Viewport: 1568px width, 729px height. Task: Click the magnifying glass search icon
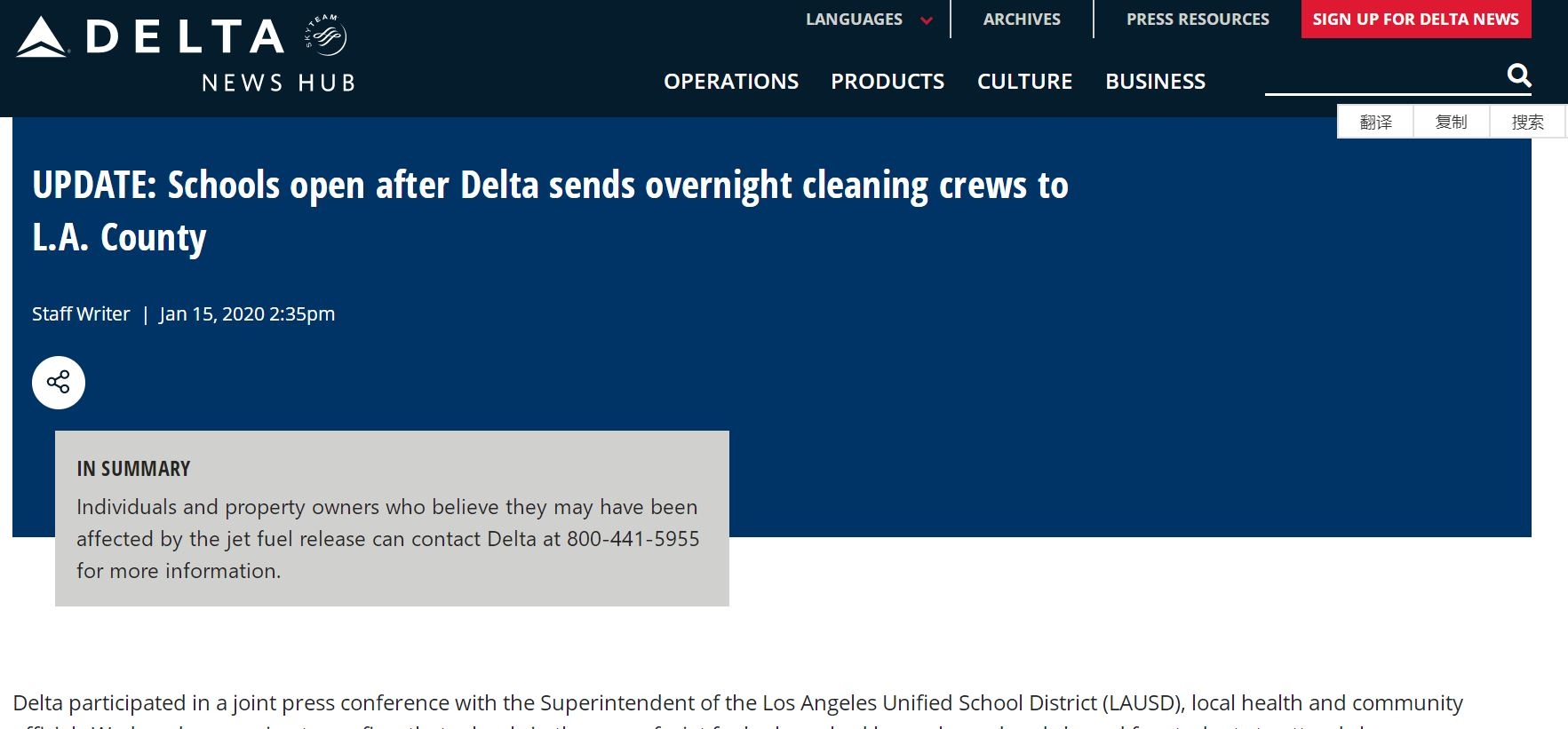[1519, 75]
